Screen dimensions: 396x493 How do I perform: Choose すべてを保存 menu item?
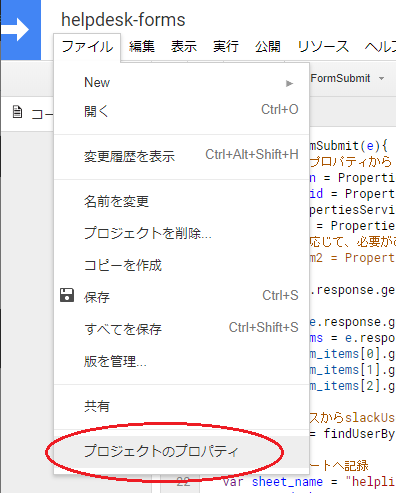181,329
